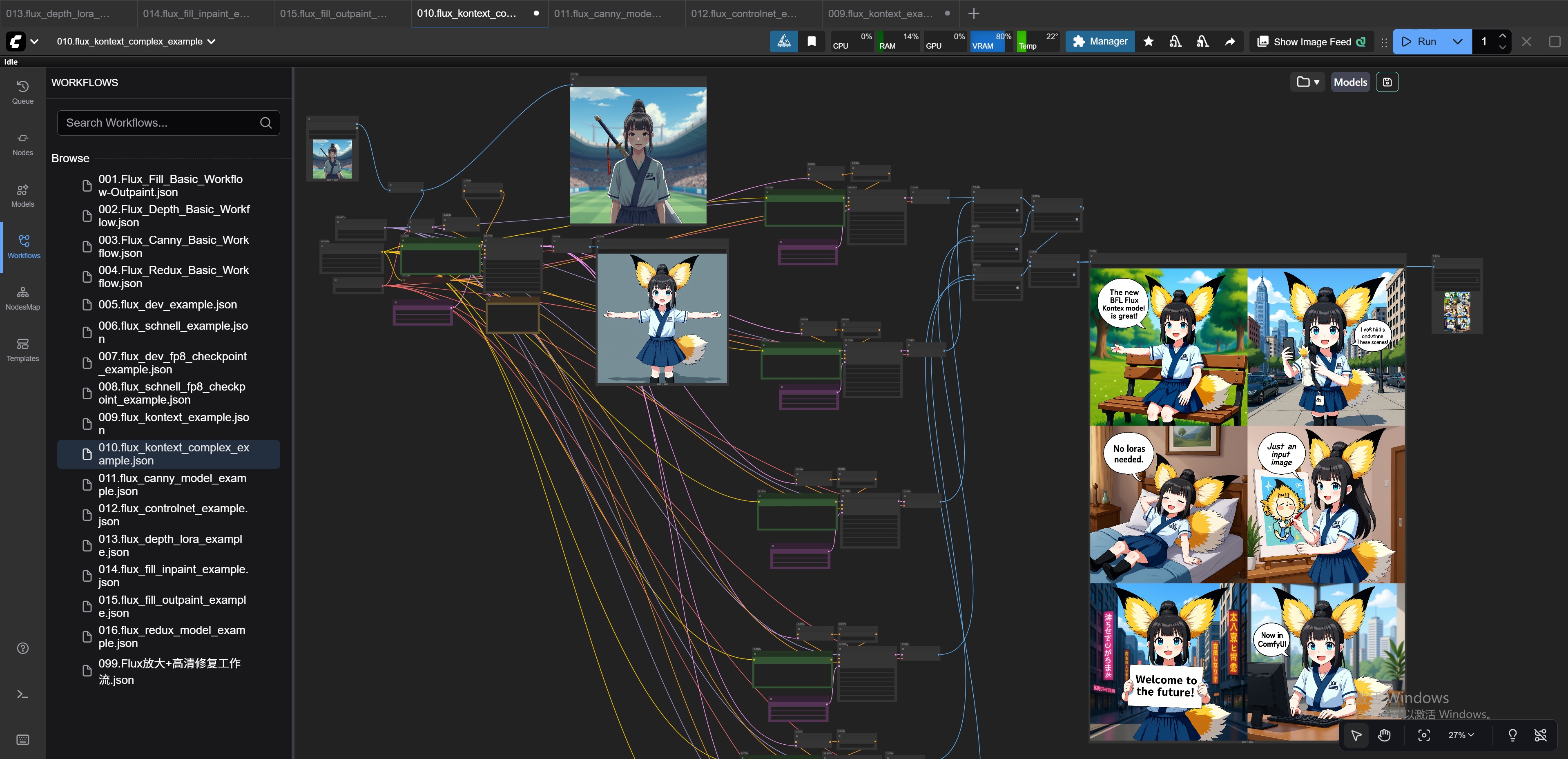Click the fit view focus icon
This screenshot has height=759, width=1568.
(x=1424, y=735)
